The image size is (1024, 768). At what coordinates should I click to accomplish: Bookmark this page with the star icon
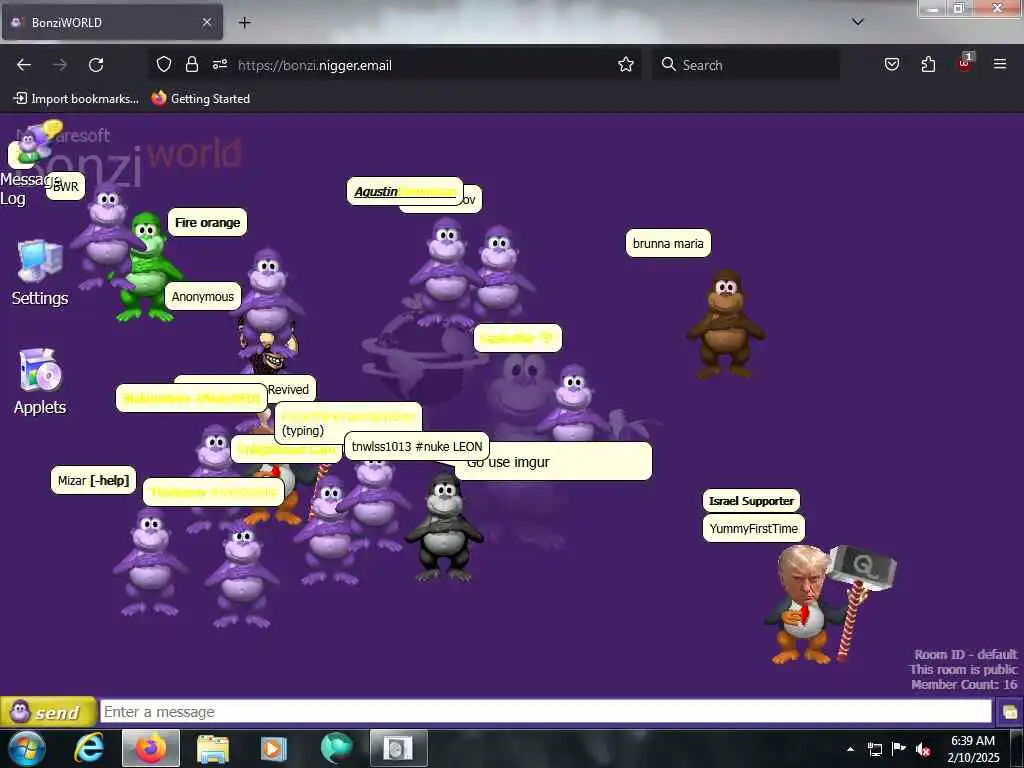pyautogui.click(x=626, y=65)
